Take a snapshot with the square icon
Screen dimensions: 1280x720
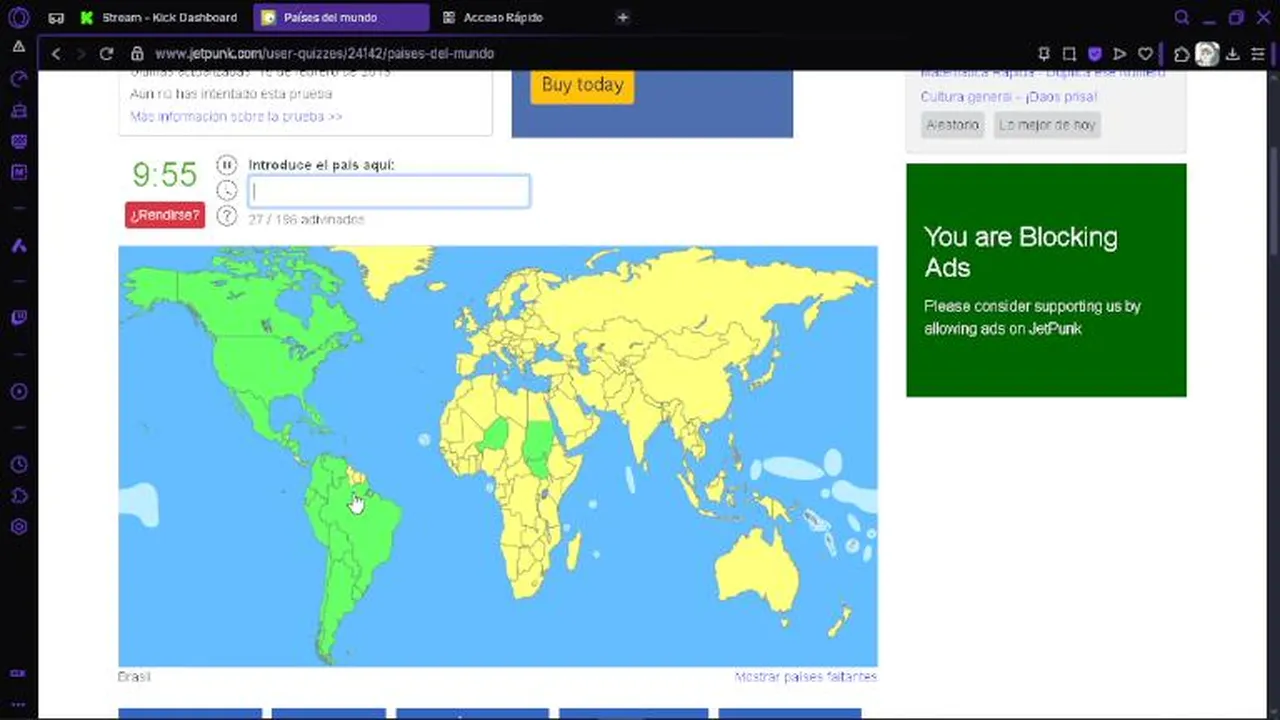tap(1069, 54)
